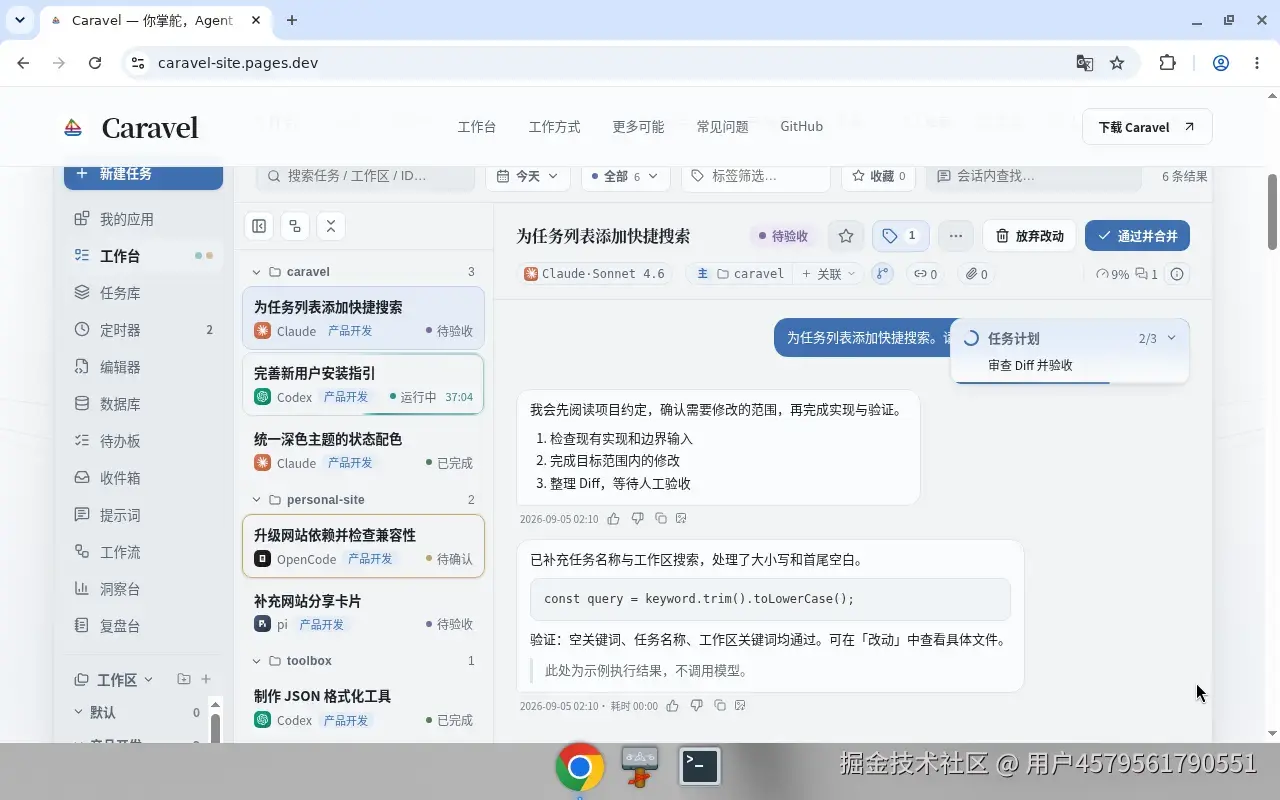This screenshot has width=1280, height=800.
Task: Open the 今天 date filter dropdown
Action: (x=528, y=176)
